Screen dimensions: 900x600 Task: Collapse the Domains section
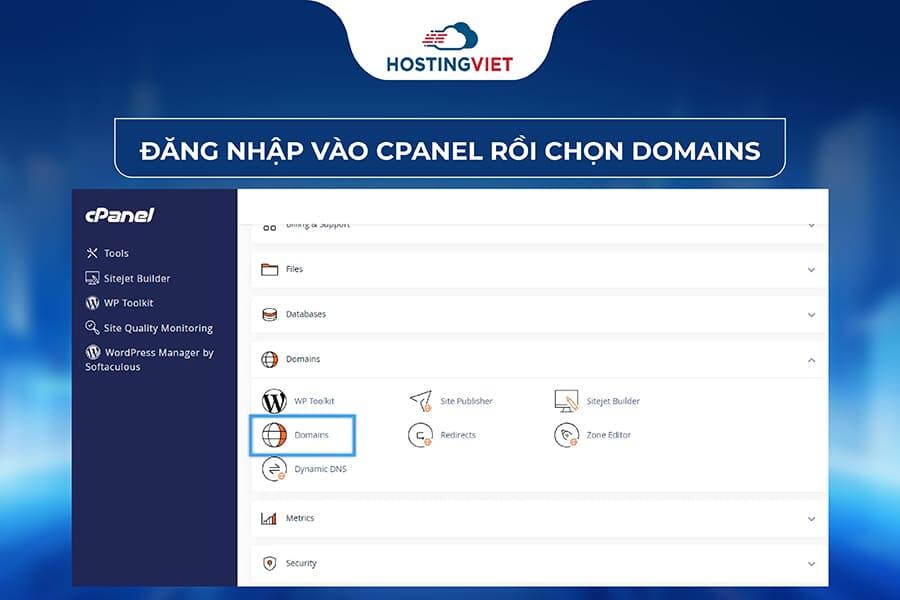(812, 358)
